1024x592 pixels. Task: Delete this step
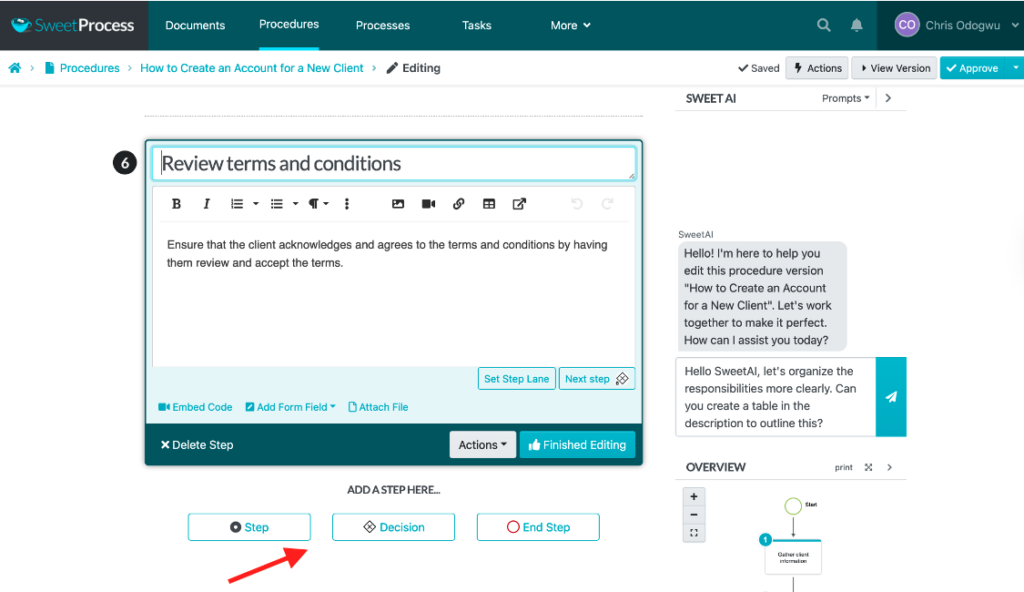coord(197,445)
